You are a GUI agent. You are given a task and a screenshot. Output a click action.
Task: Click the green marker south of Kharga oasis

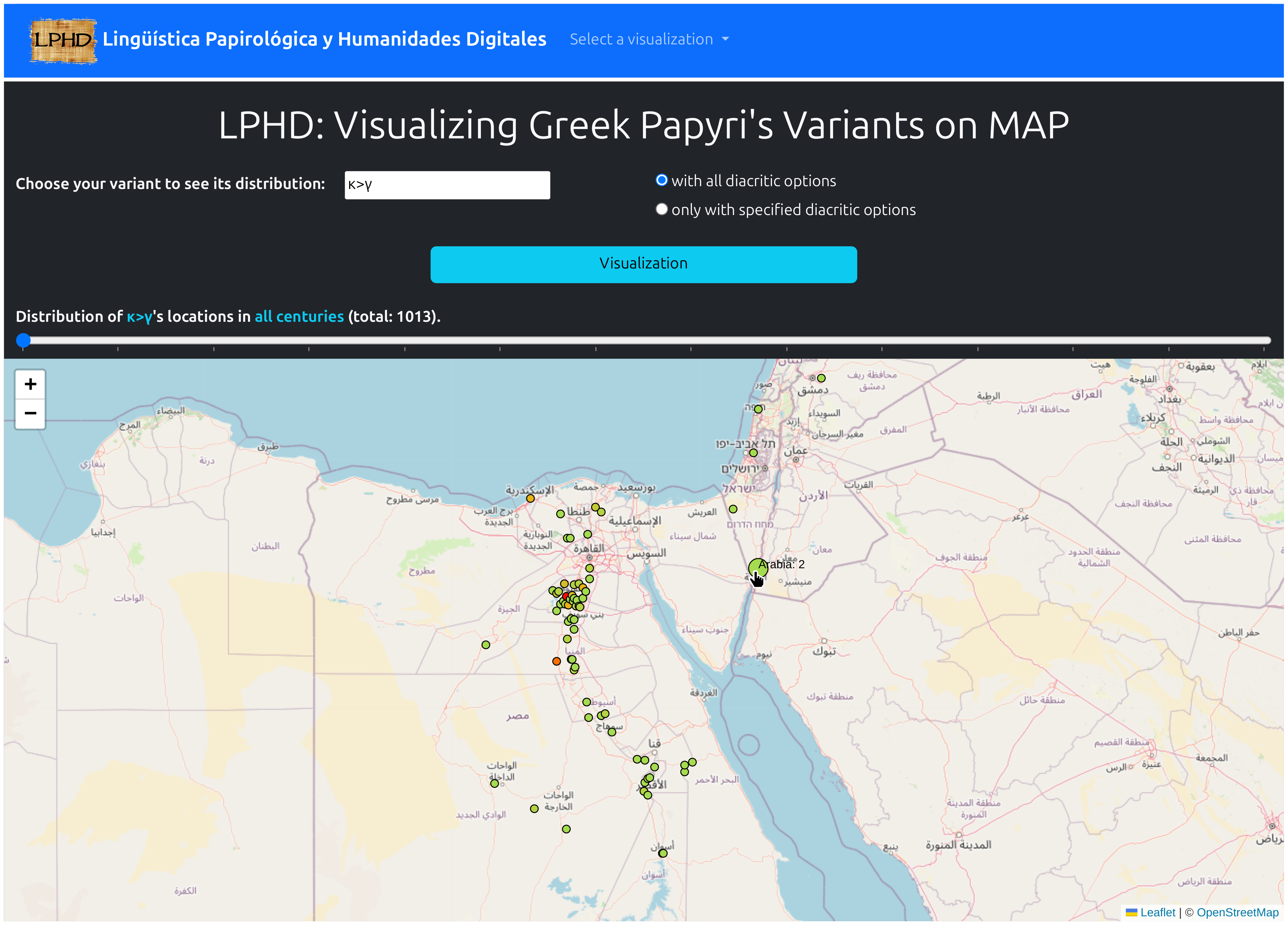click(x=566, y=829)
